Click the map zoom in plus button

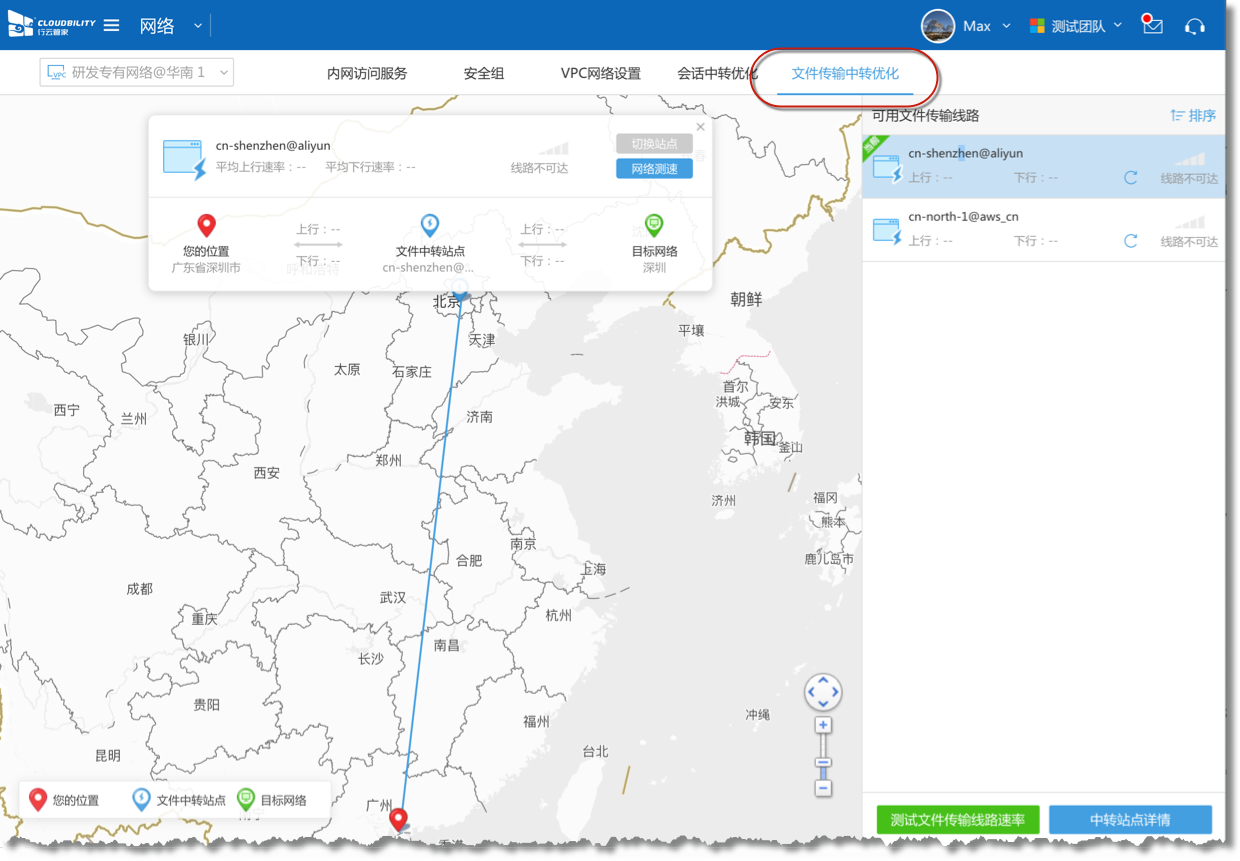[823, 725]
